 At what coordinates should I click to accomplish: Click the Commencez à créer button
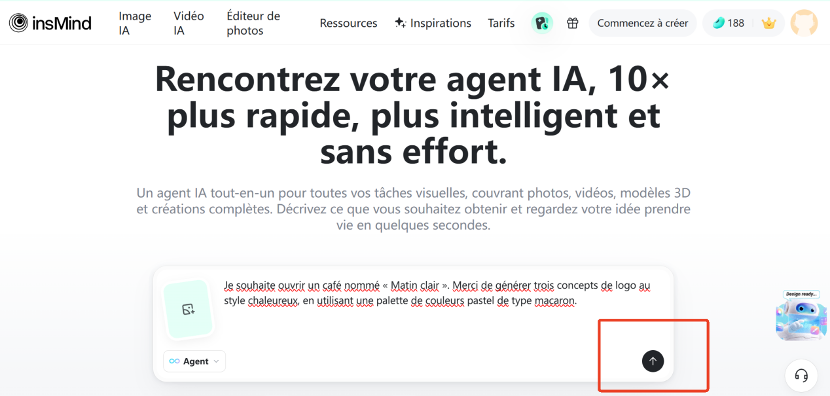tap(643, 23)
